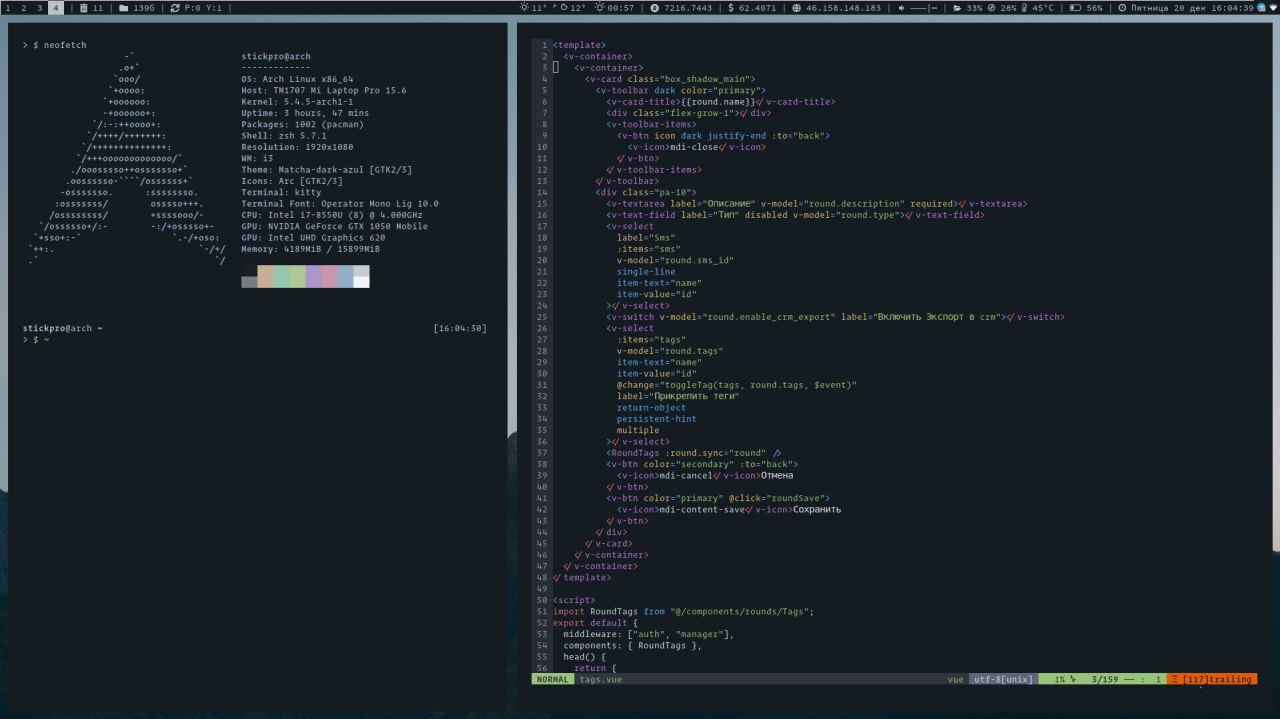Click the white neofetch color block
Viewport: 1280px width, 719px height.
click(x=361, y=282)
